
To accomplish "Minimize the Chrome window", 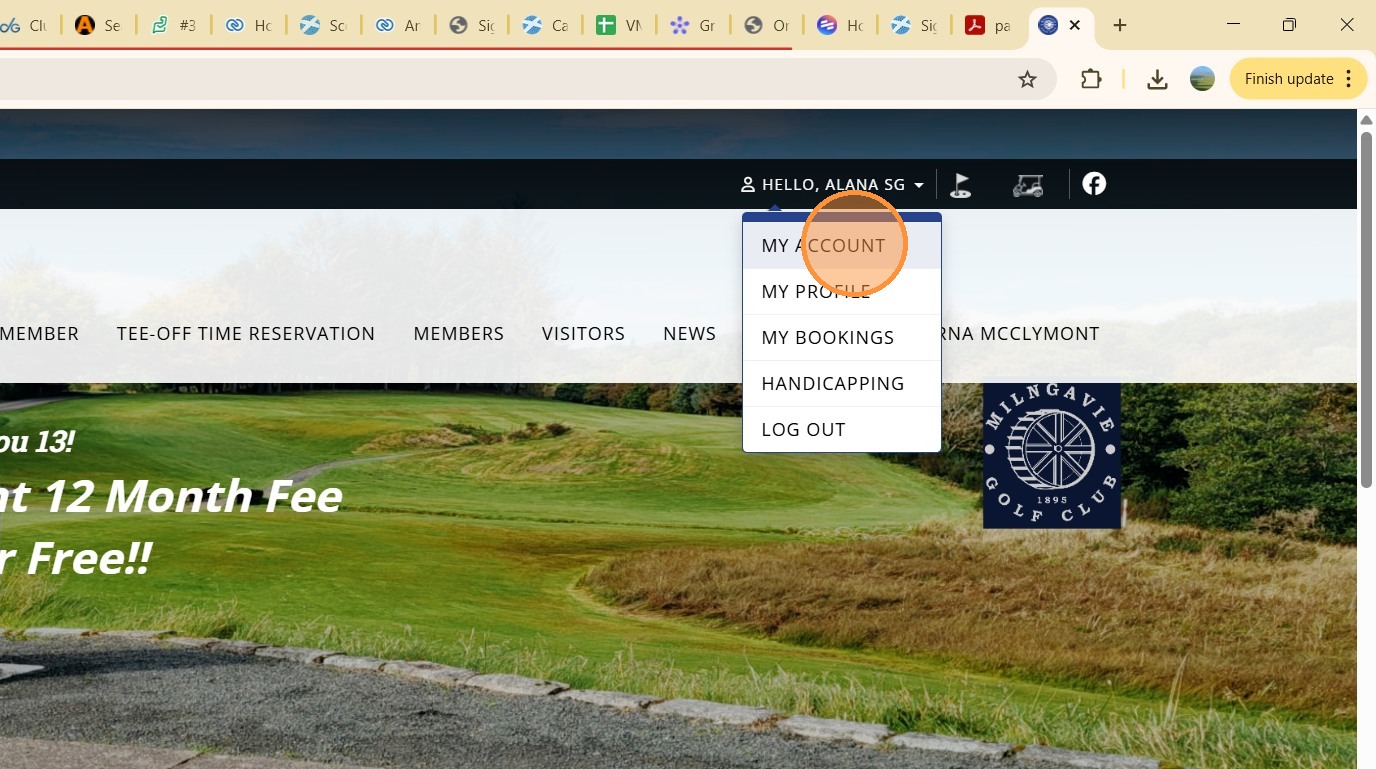I will click(1233, 25).
